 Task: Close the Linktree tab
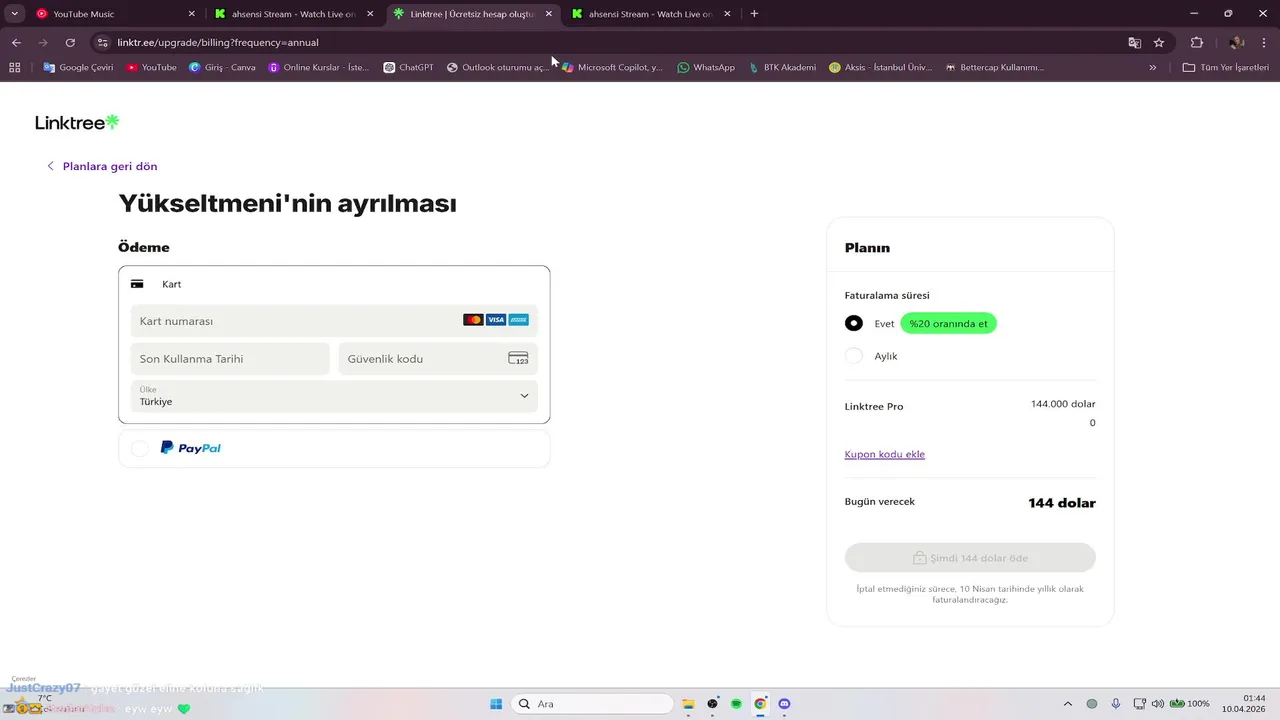(x=549, y=14)
